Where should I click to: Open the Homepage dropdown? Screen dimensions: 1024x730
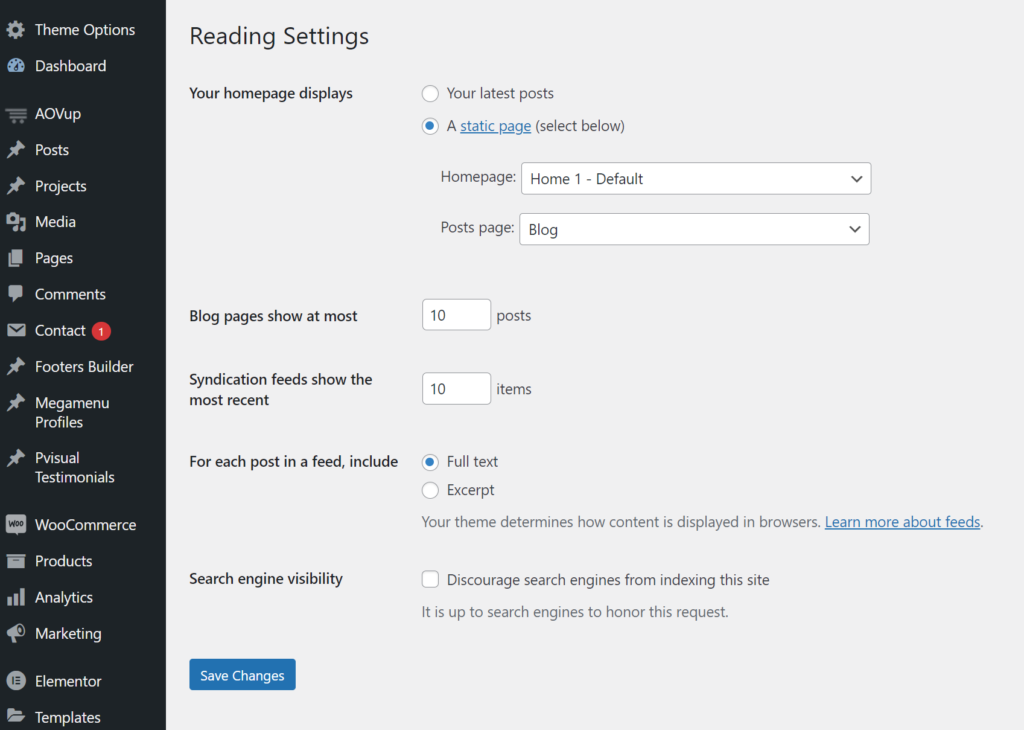pyautogui.click(x=695, y=179)
